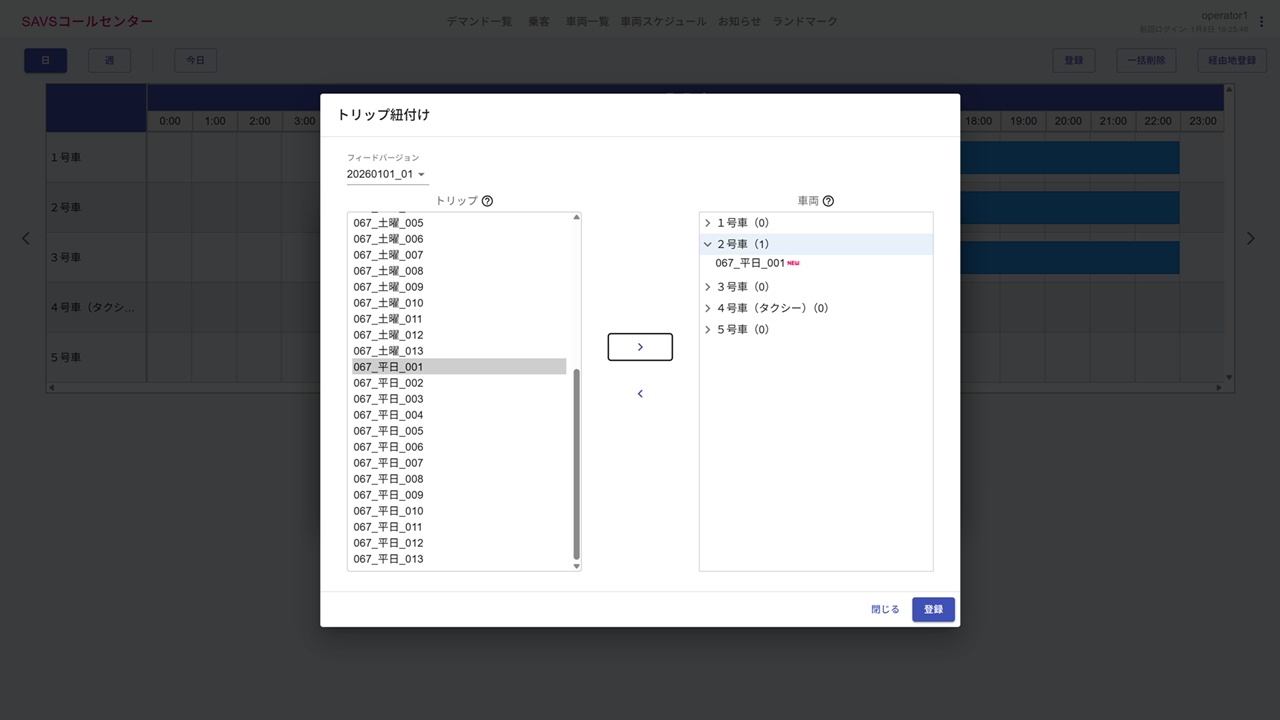Expand the 5号車 vehicle node
The image size is (1280, 720).
point(708,329)
